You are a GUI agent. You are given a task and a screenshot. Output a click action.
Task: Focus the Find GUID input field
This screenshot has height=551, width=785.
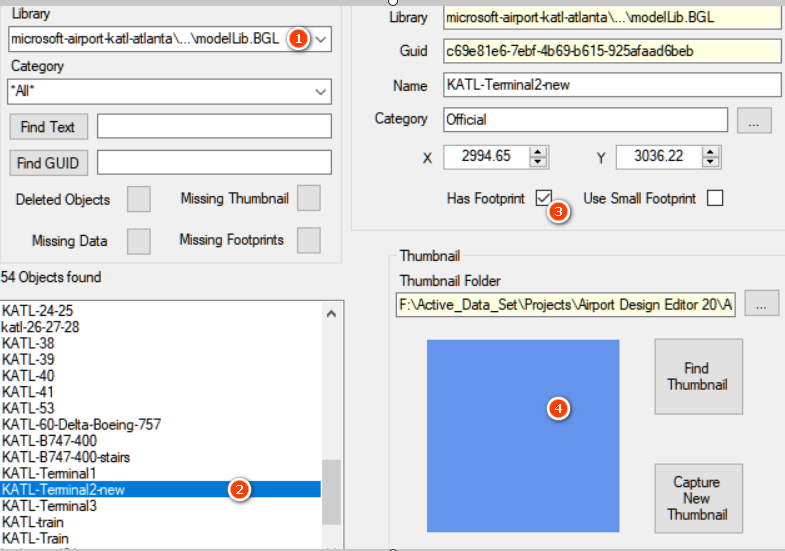[214, 162]
